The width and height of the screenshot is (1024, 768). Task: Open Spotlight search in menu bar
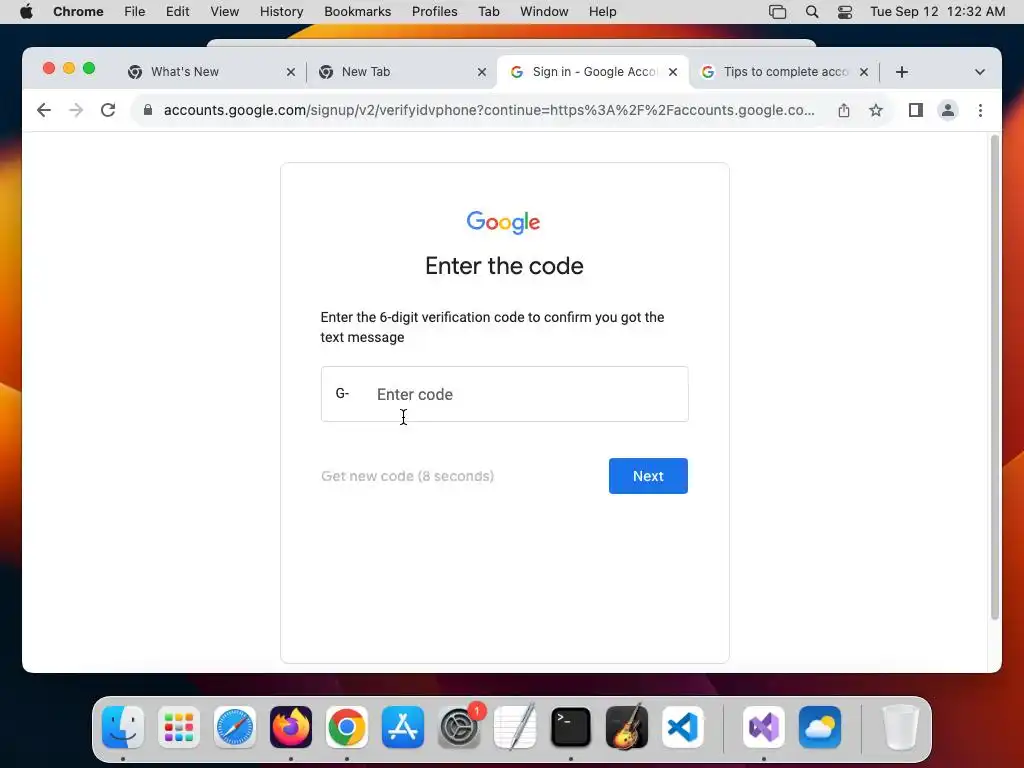[812, 12]
